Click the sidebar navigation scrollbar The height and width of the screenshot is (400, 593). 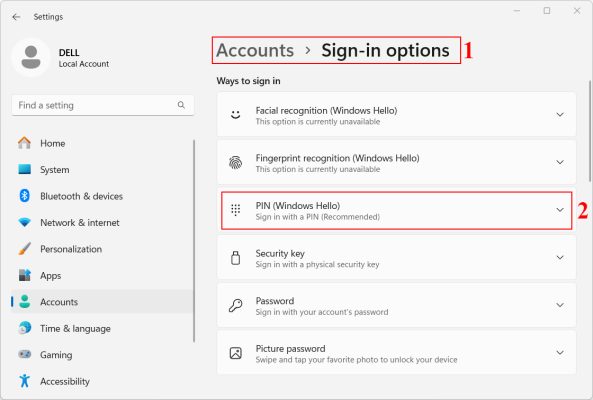point(194,241)
